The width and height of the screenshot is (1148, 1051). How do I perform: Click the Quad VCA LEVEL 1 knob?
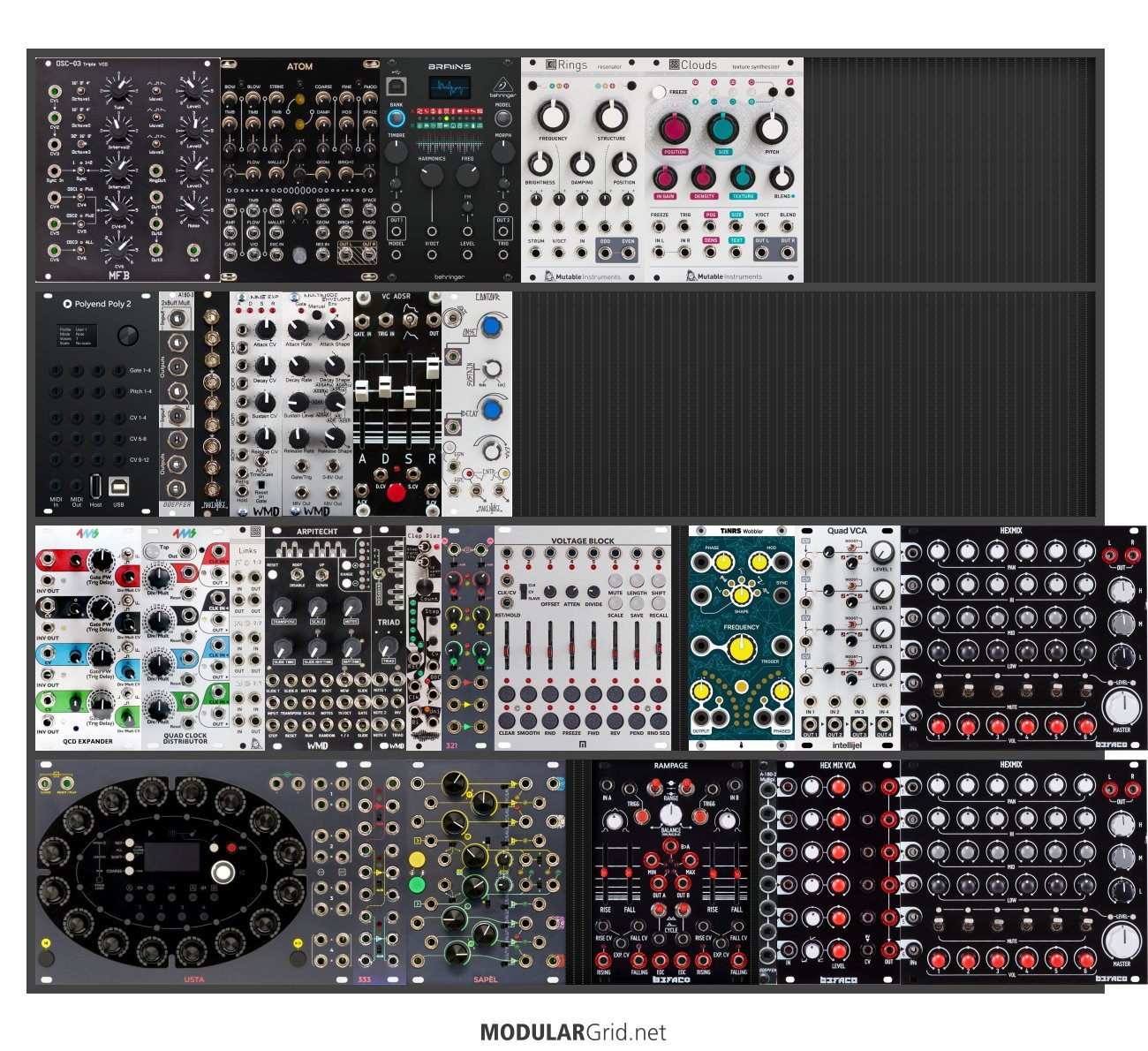[882, 554]
